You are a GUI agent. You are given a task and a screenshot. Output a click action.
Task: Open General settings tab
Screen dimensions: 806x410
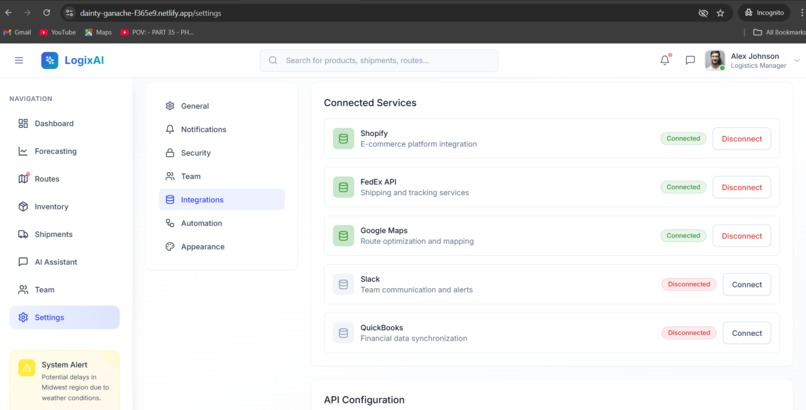222,106
